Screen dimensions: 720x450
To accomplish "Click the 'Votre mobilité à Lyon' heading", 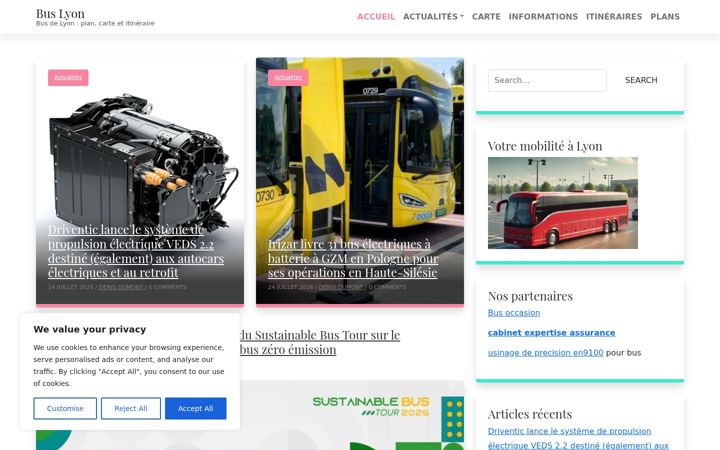I will (545, 146).
